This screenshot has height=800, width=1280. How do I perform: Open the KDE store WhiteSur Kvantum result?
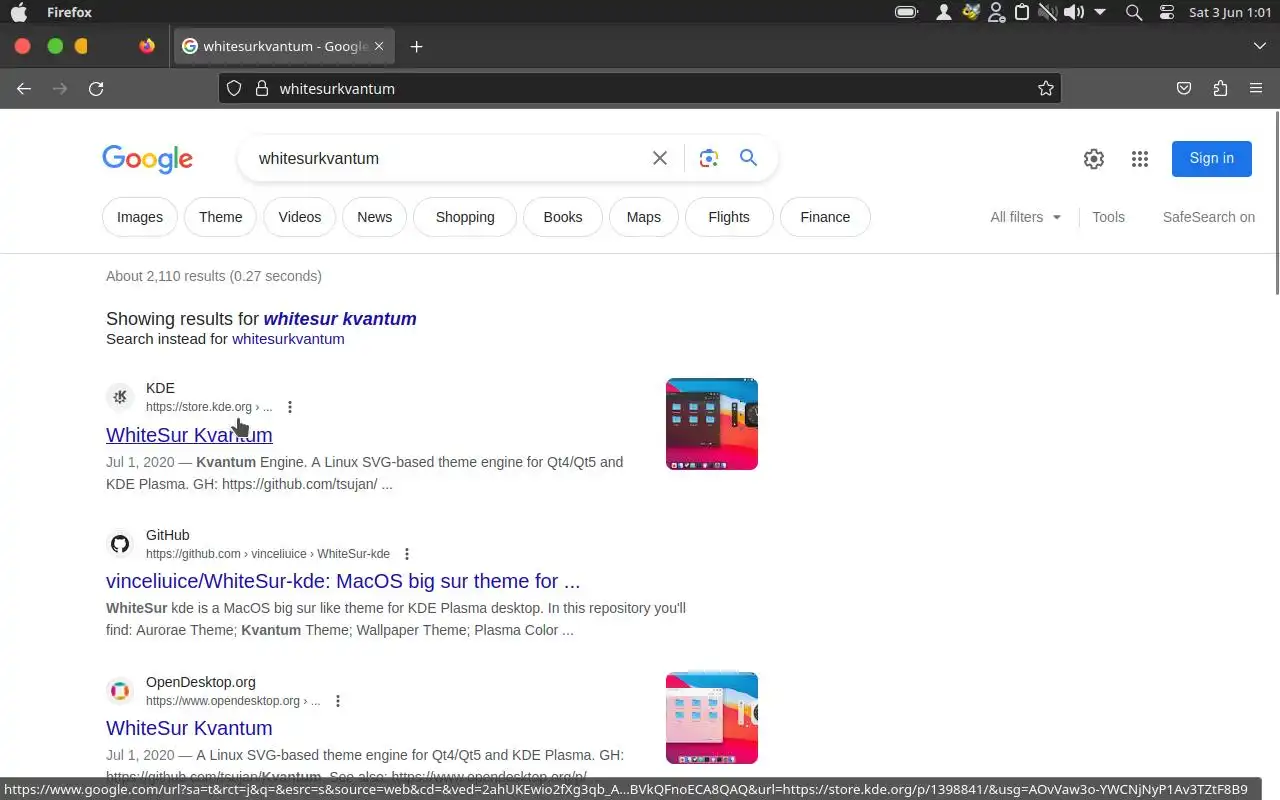tap(189, 435)
